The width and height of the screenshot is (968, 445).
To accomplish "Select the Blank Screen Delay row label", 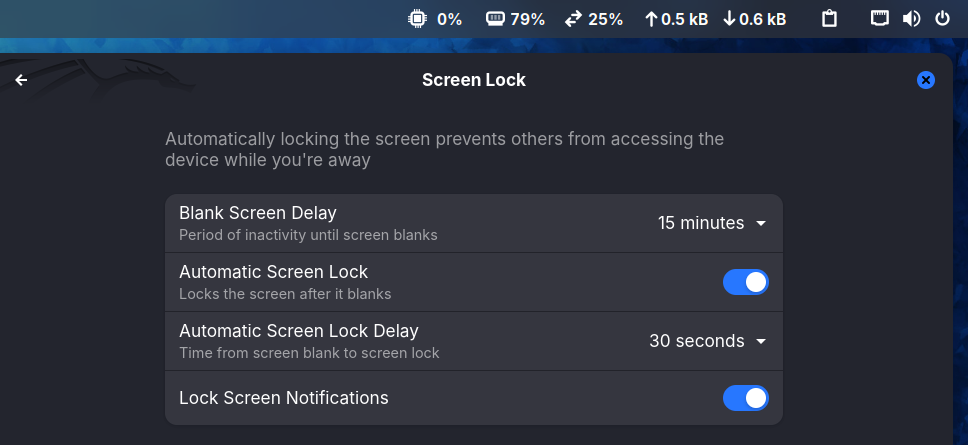I will point(258,213).
